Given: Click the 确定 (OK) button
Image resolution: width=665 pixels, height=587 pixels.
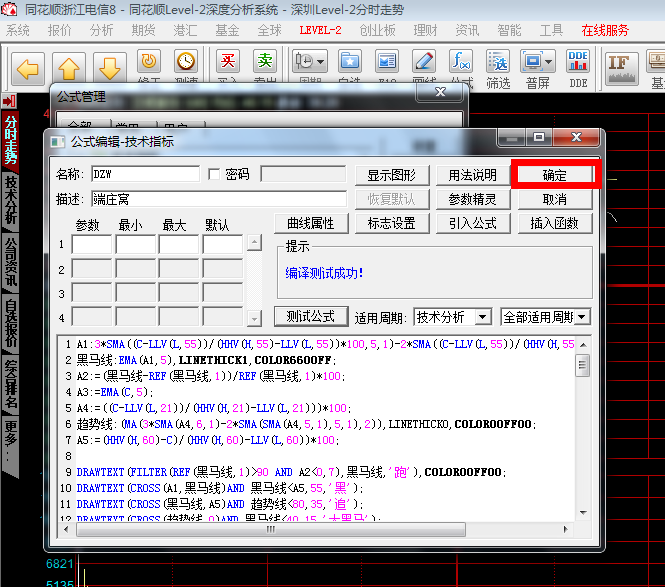Looking at the screenshot, I should [x=554, y=174].
